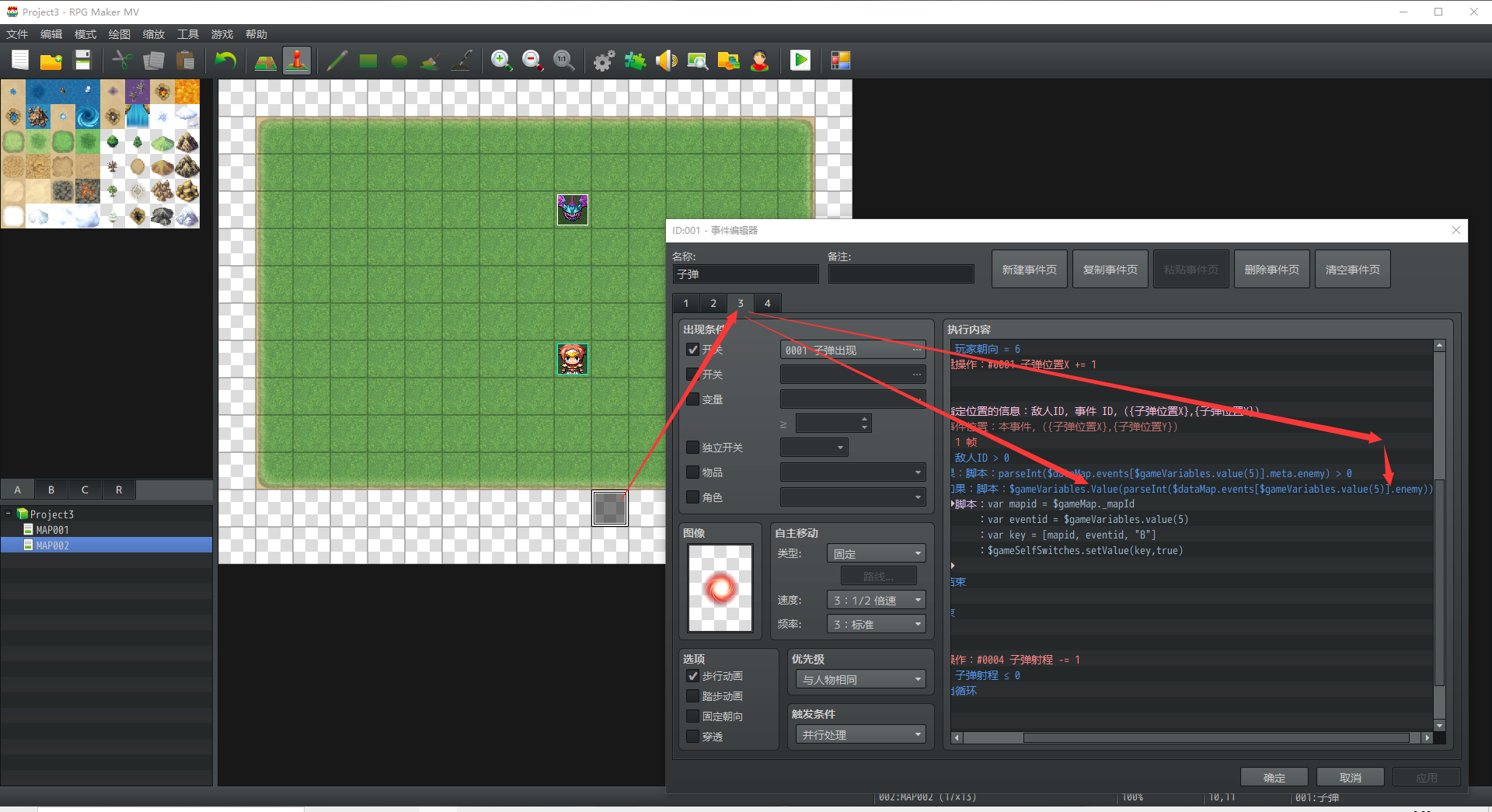Switch to Event editing mode icon
The image size is (1492, 812).
(x=297, y=60)
